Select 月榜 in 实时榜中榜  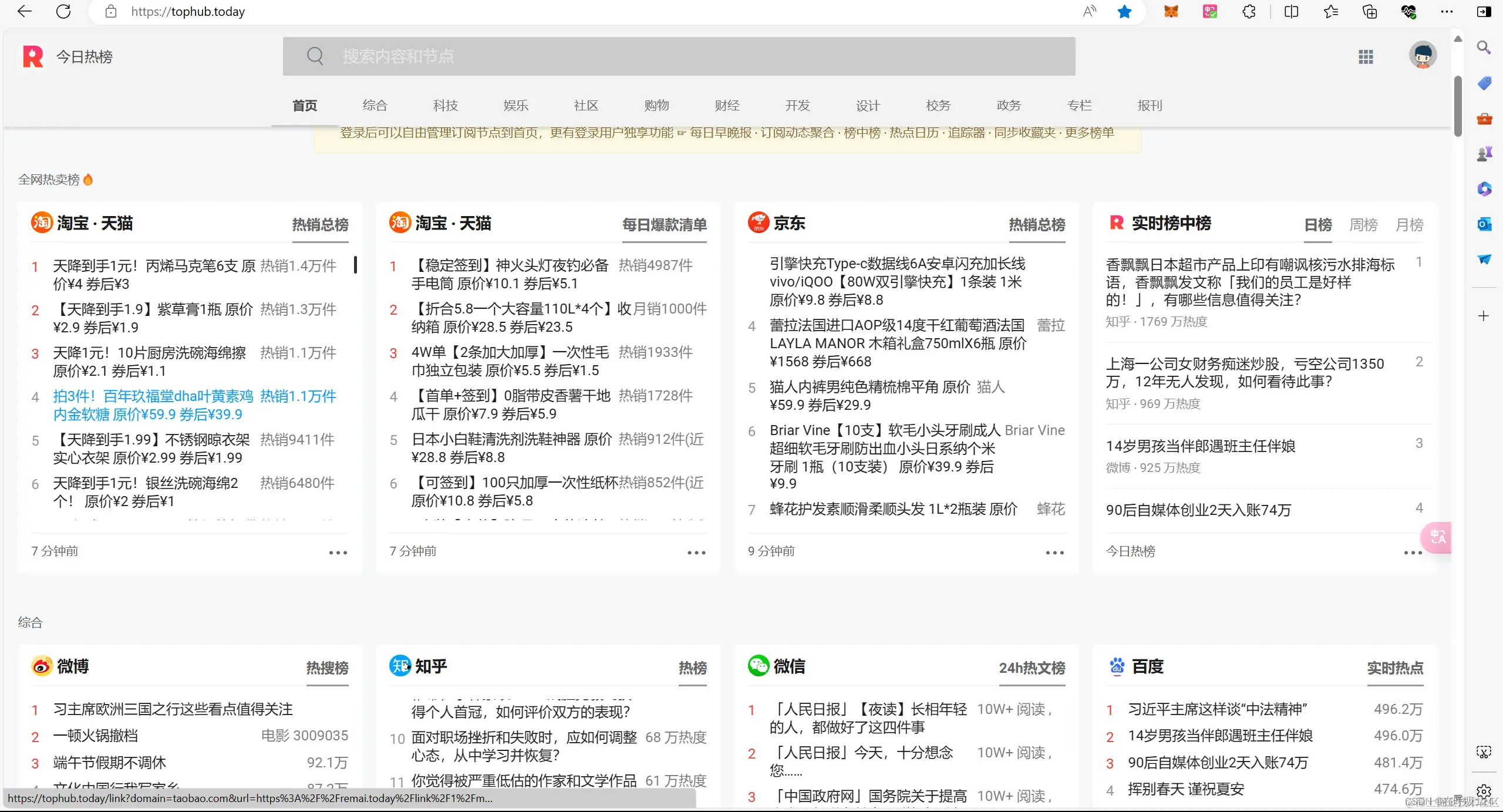tap(1409, 225)
